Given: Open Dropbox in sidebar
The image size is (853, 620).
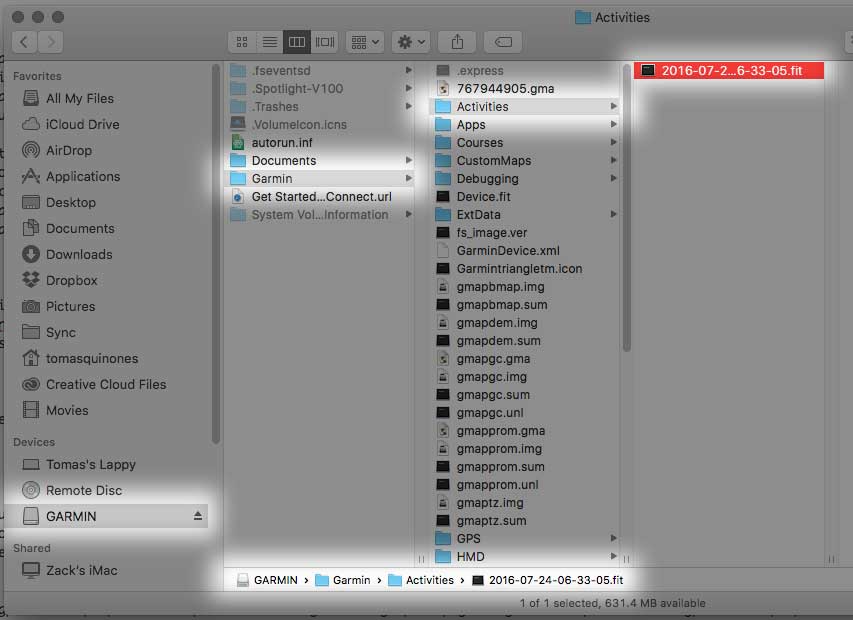Looking at the screenshot, I should (59, 281).
